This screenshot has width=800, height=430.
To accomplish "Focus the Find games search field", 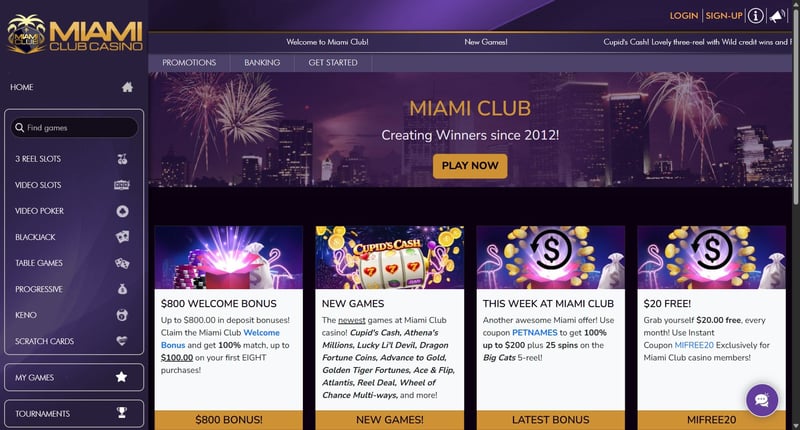I will tap(74, 128).
